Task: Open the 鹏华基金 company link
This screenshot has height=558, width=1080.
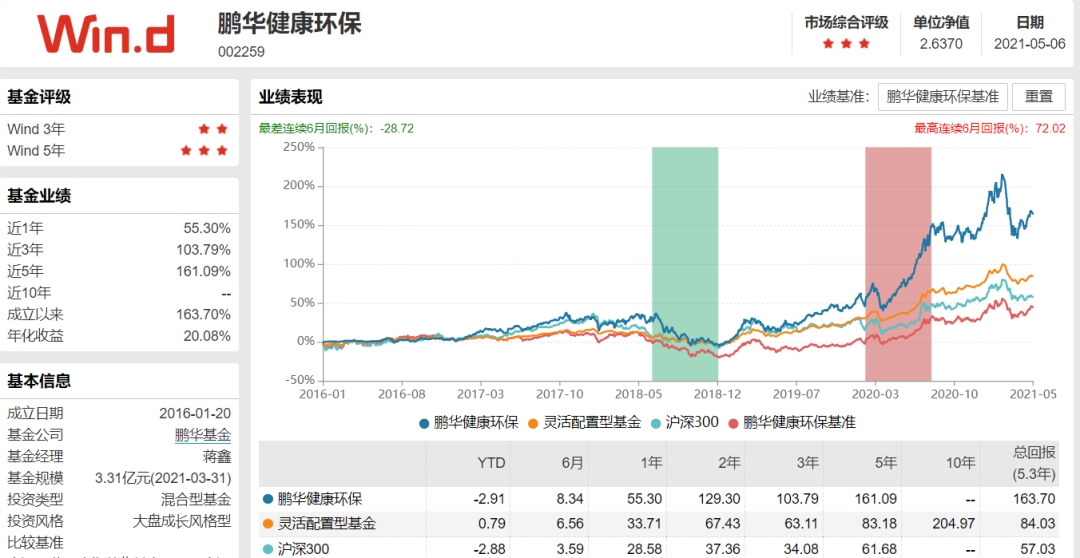Action: coord(202,435)
